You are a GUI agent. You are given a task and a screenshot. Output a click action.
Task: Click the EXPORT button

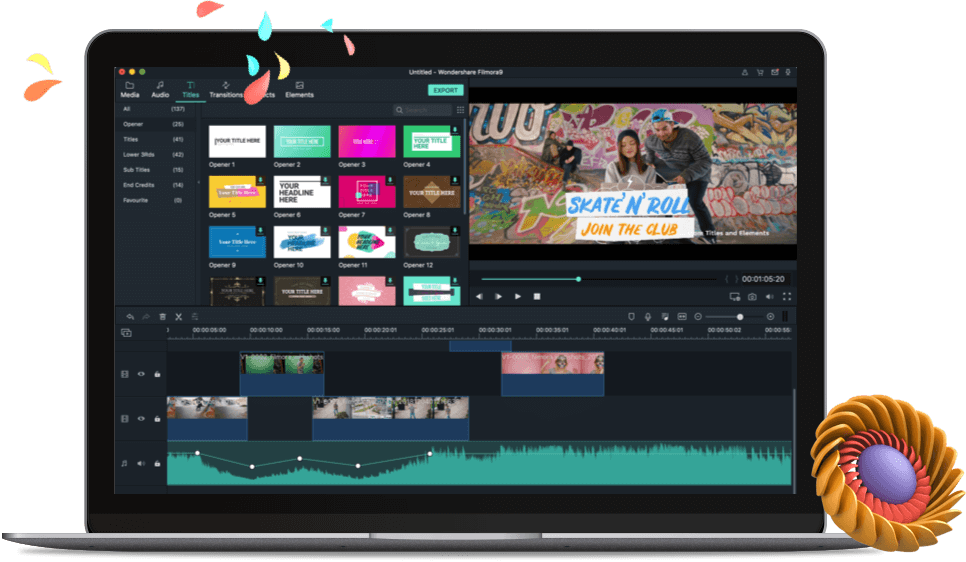445,90
